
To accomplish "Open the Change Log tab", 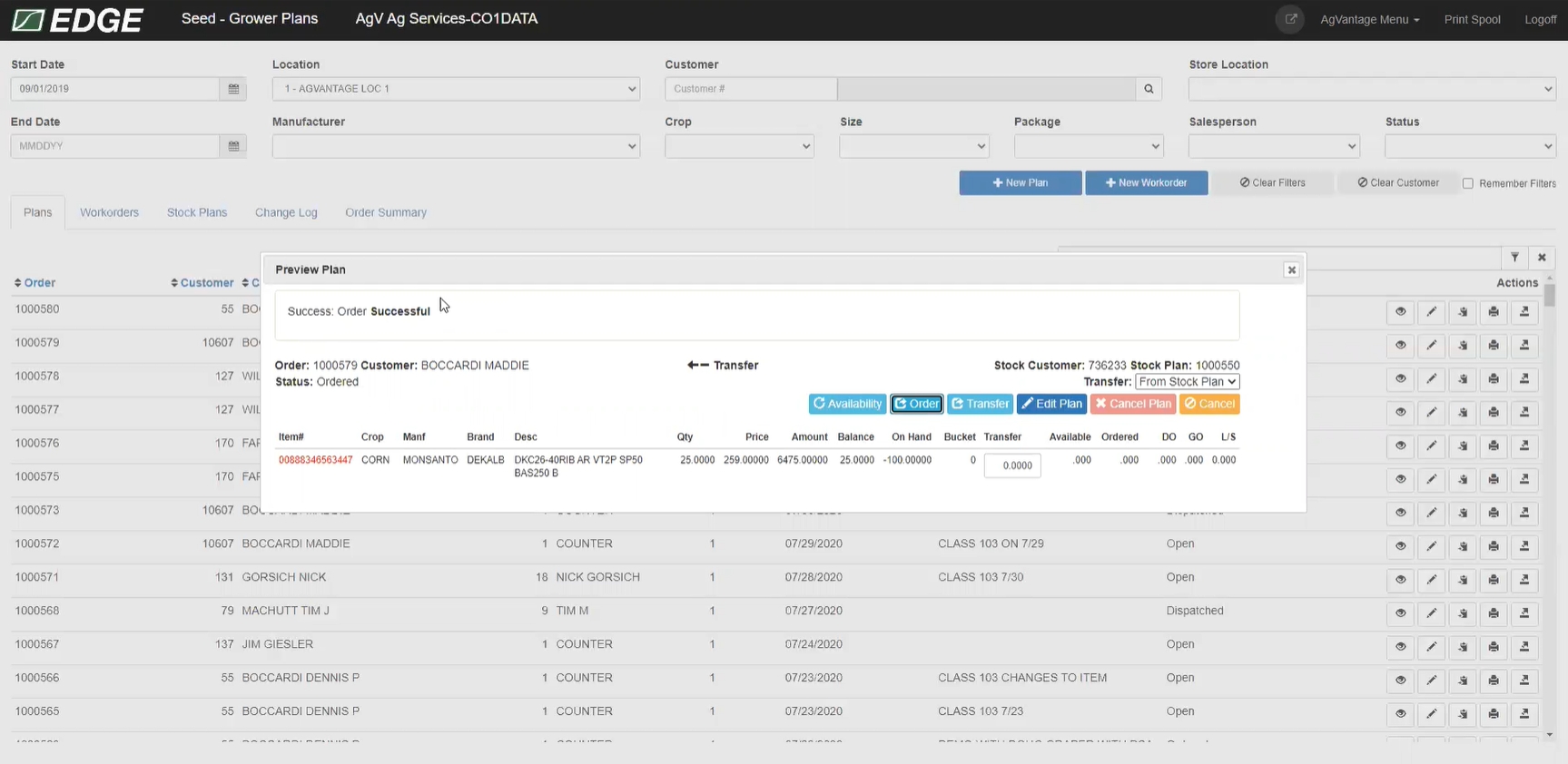I will pyautogui.click(x=286, y=212).
